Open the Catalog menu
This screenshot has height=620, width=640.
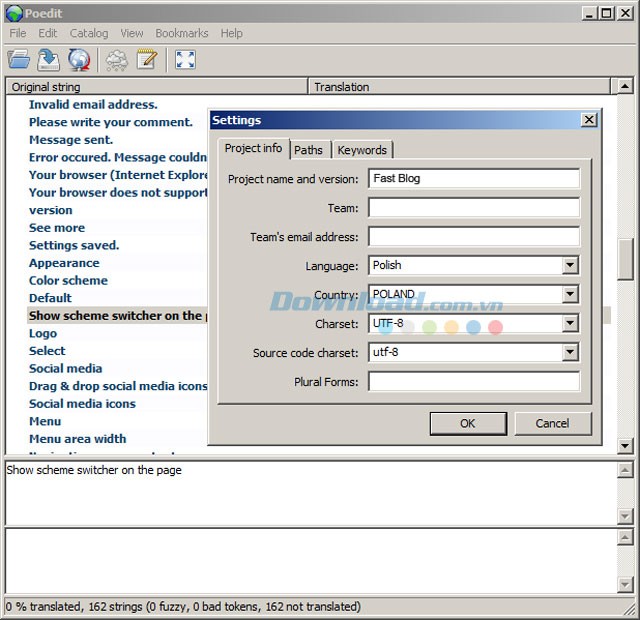[89, 33]
